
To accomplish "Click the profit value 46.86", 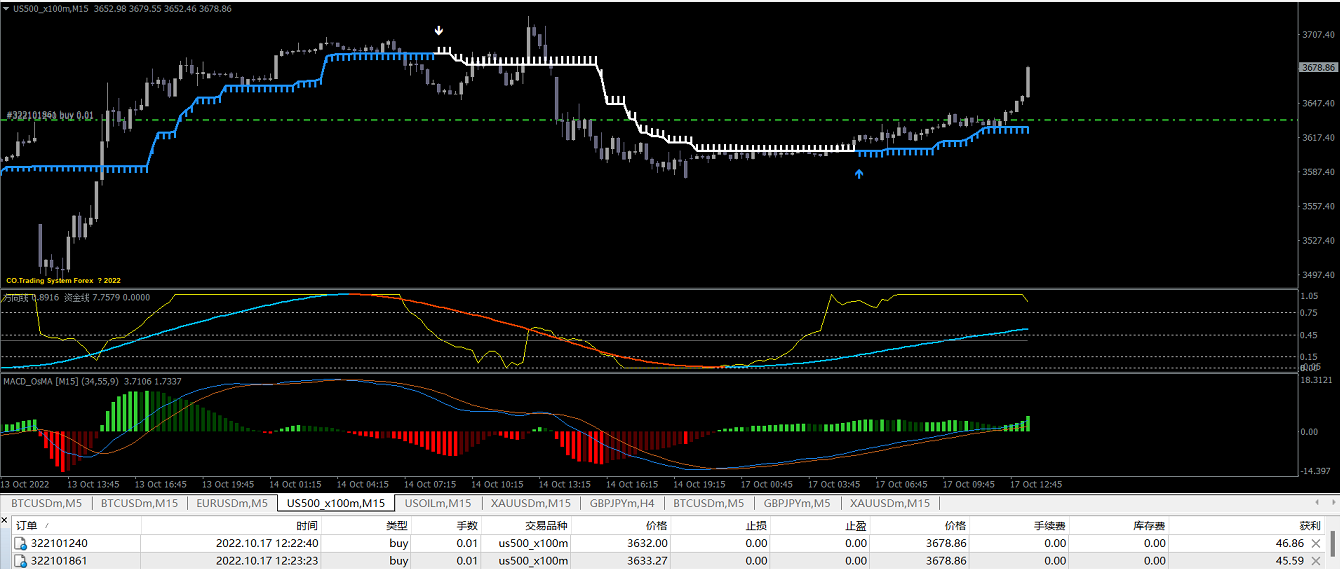I will click(x=1289, y=543).
